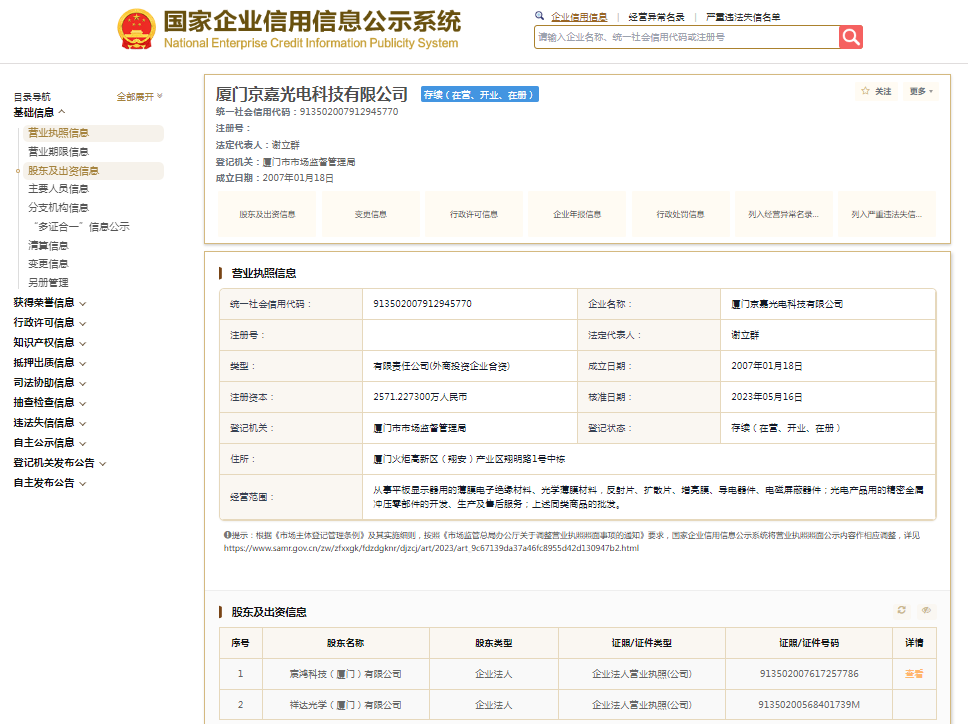The height and width of the screenshot is (724, 968).
Task: Open 主要人员信息 in the sidebar
Action: coord(58,189)
